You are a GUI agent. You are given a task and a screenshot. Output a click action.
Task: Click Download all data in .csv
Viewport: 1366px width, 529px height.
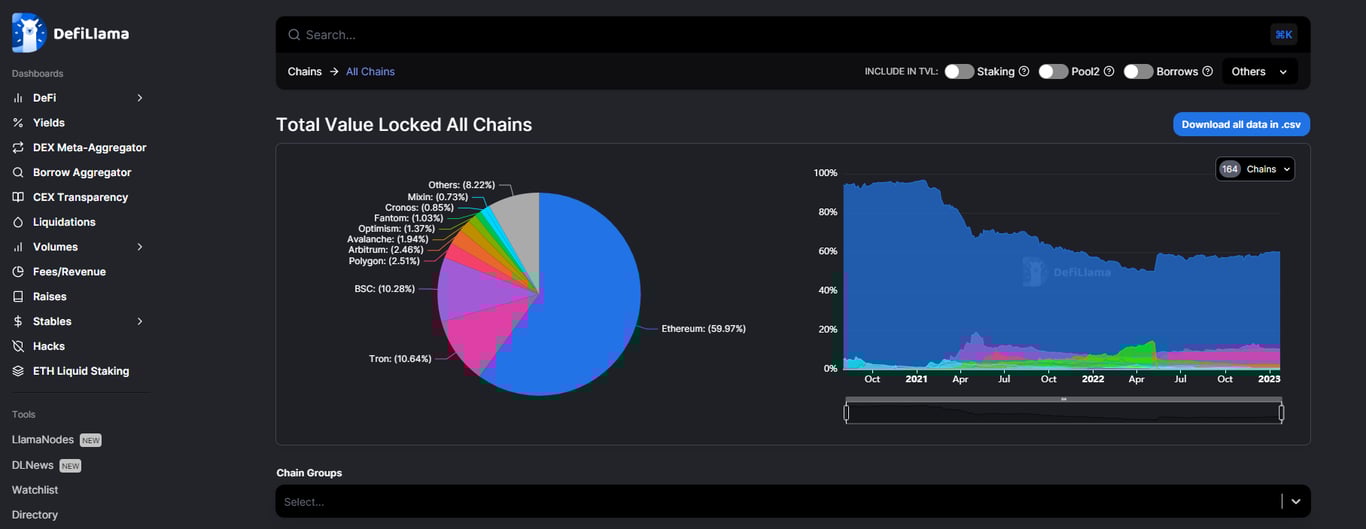coord(1241,124)
